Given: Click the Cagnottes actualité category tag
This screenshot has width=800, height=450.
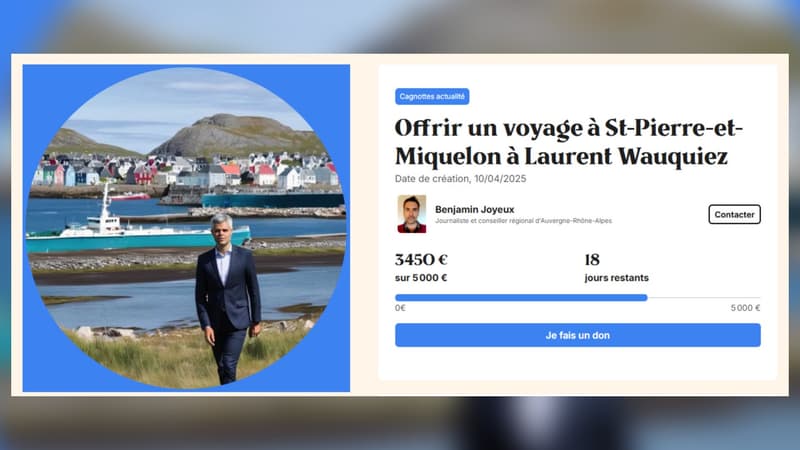Looking at the screenshot, I should coord(432,96).
